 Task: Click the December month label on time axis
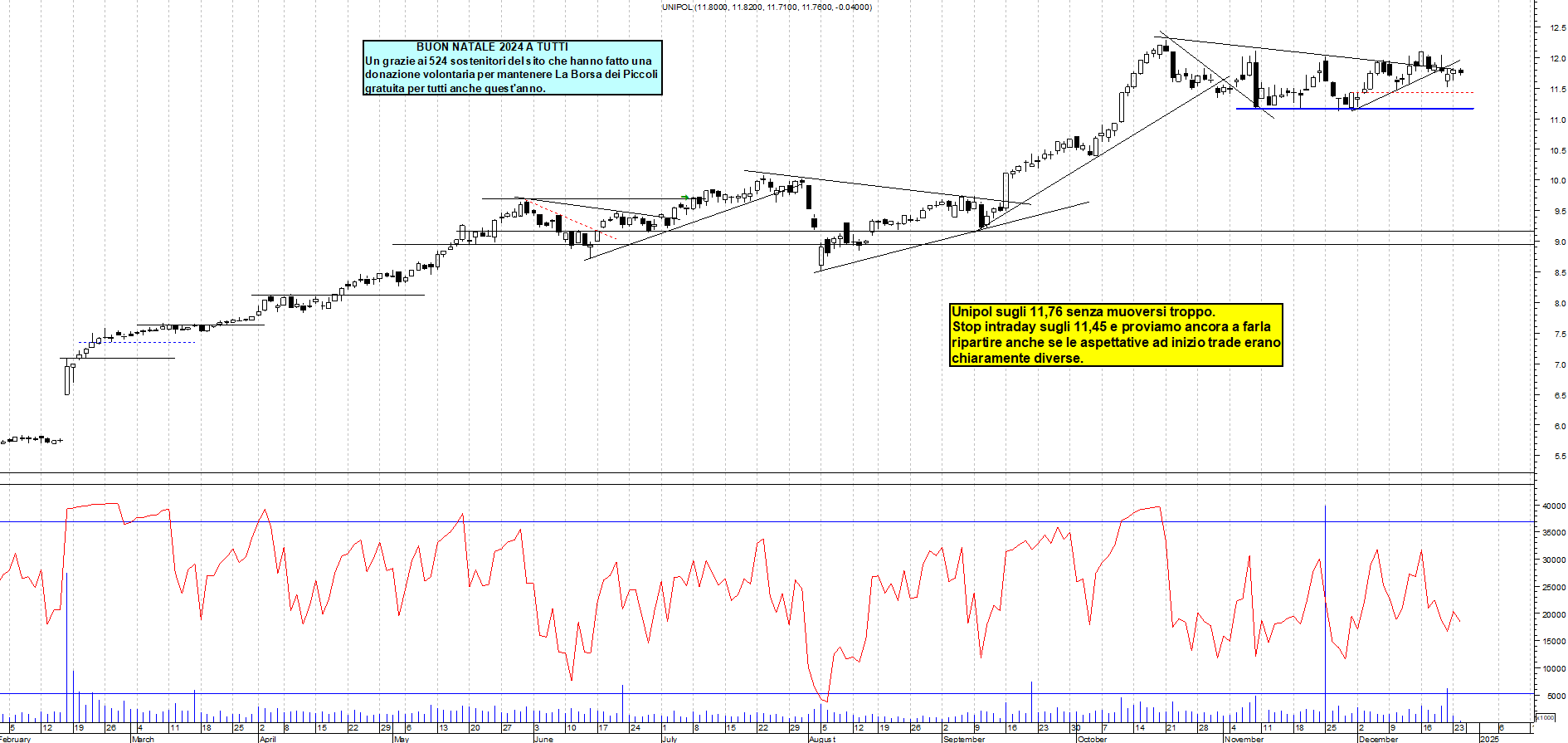coord(1378,739)
